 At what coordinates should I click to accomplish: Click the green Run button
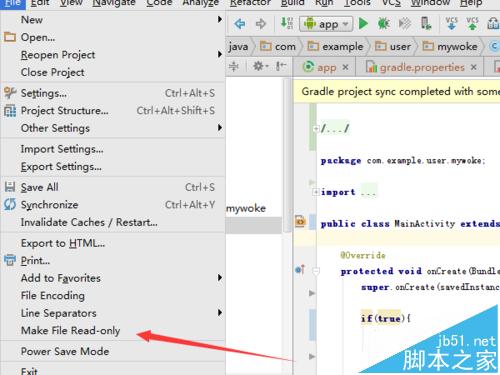pyautogui.click(x=363, y=24)
